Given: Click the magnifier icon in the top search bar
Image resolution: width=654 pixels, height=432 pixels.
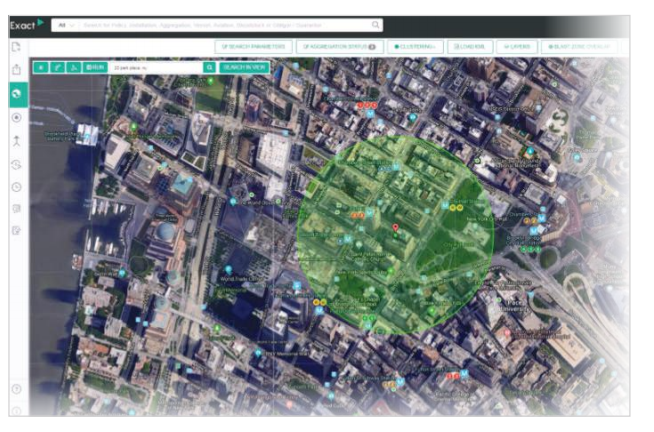Looking at the screenshot, I should pyautogui.click(x=376, y=23).
